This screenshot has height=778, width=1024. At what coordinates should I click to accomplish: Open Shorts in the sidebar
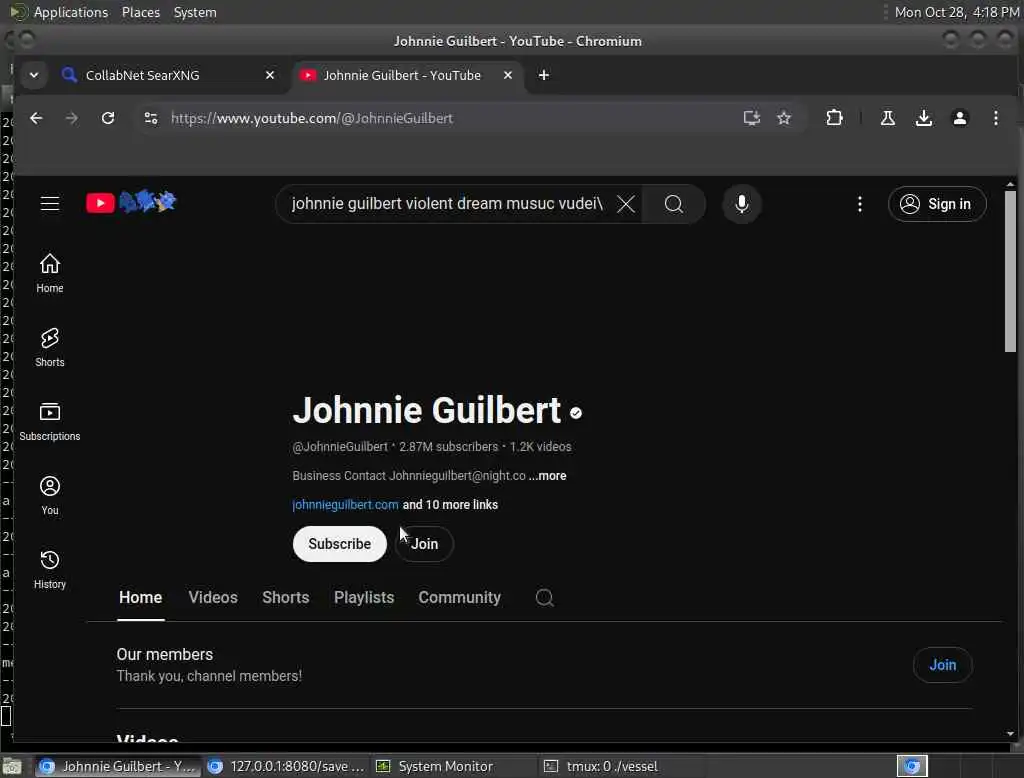coord(50,348)
